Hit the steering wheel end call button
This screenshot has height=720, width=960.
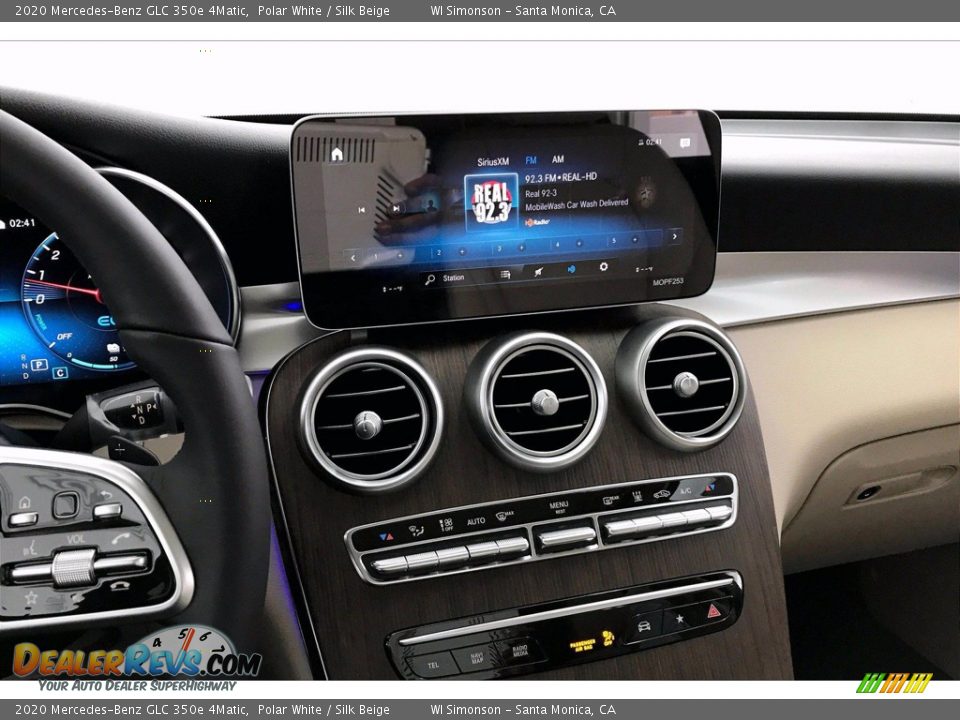click(x=120, y=586)
